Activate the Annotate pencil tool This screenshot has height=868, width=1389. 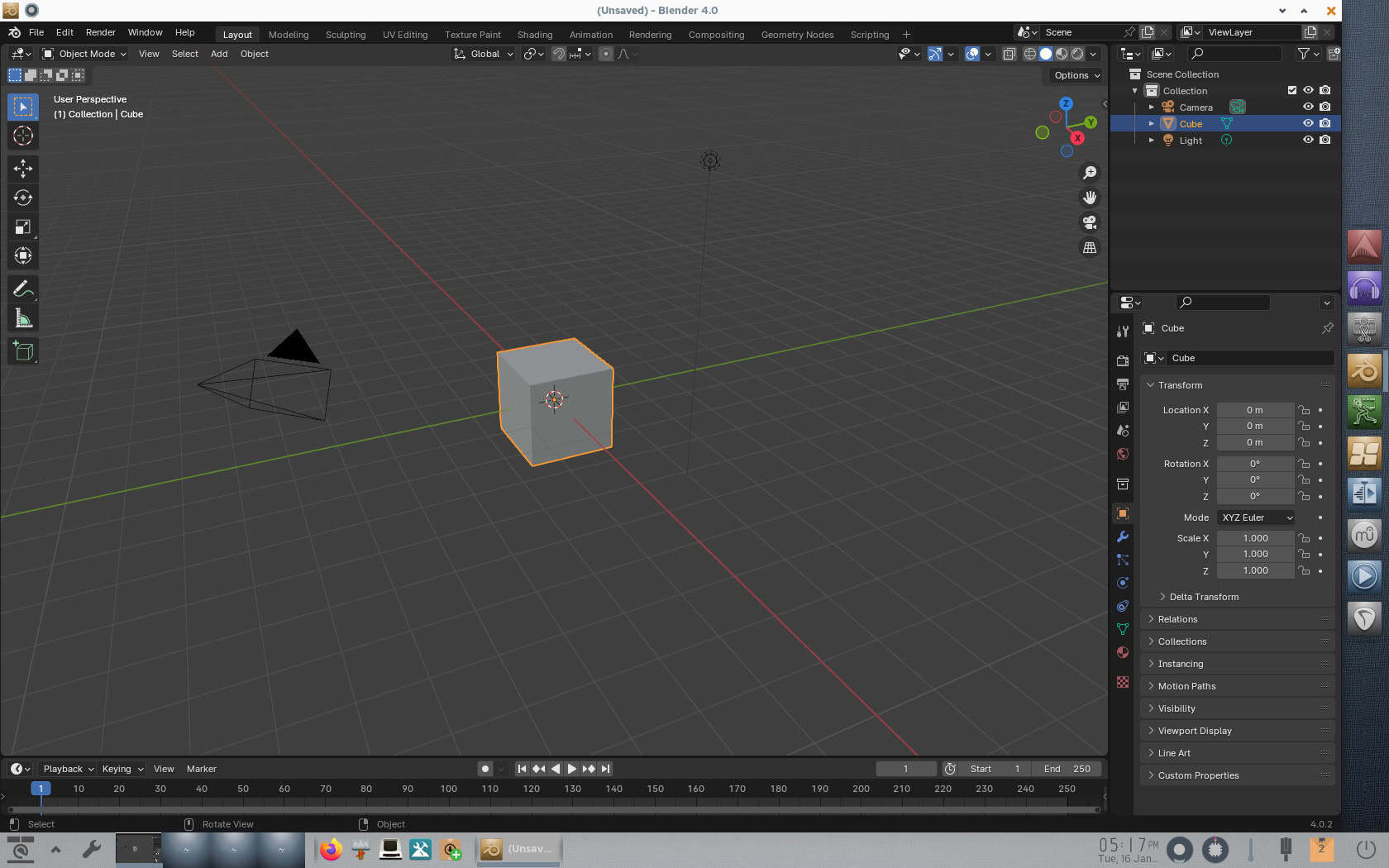point(23,289)
